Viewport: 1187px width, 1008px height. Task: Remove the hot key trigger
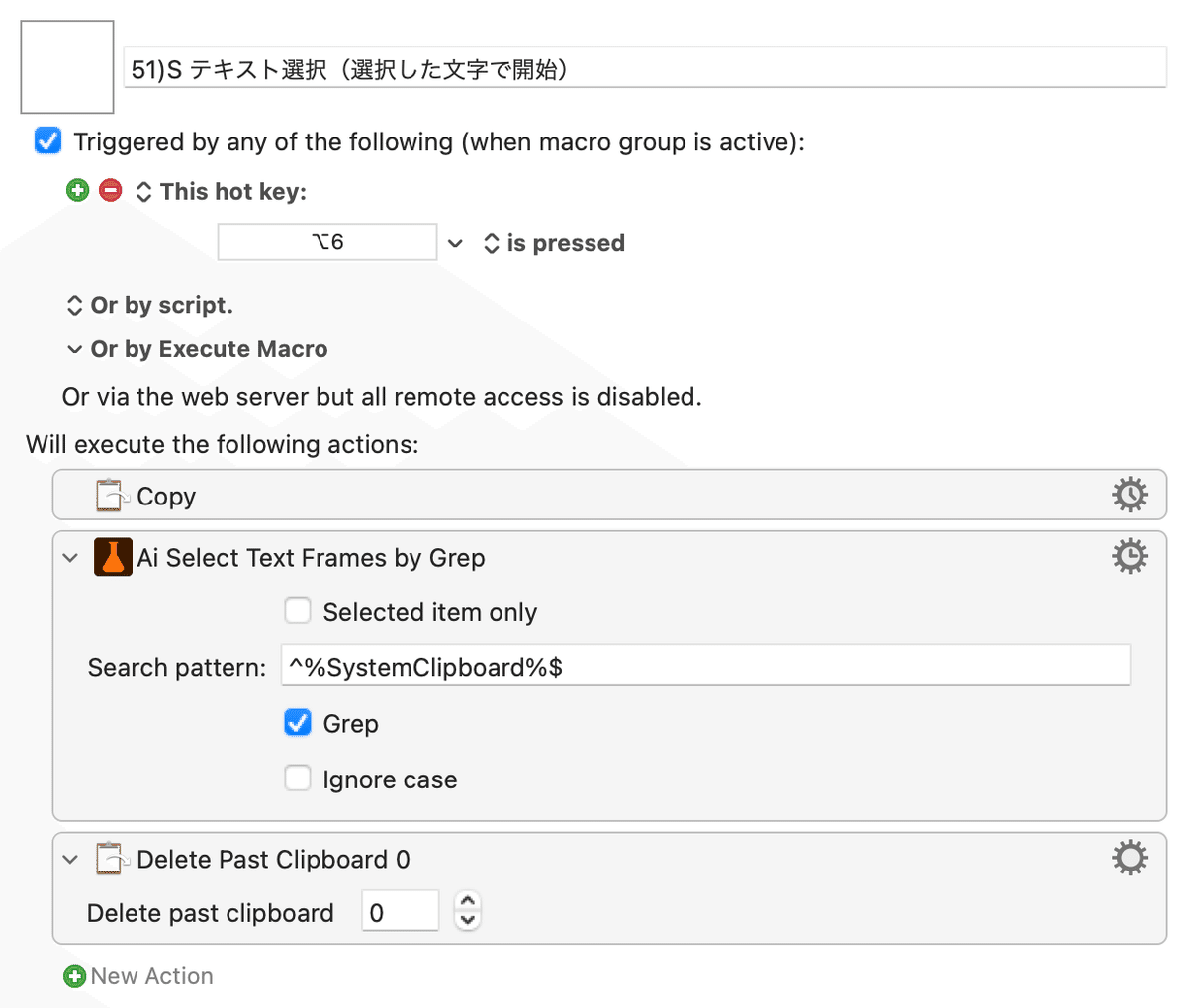tap(111, 190)
